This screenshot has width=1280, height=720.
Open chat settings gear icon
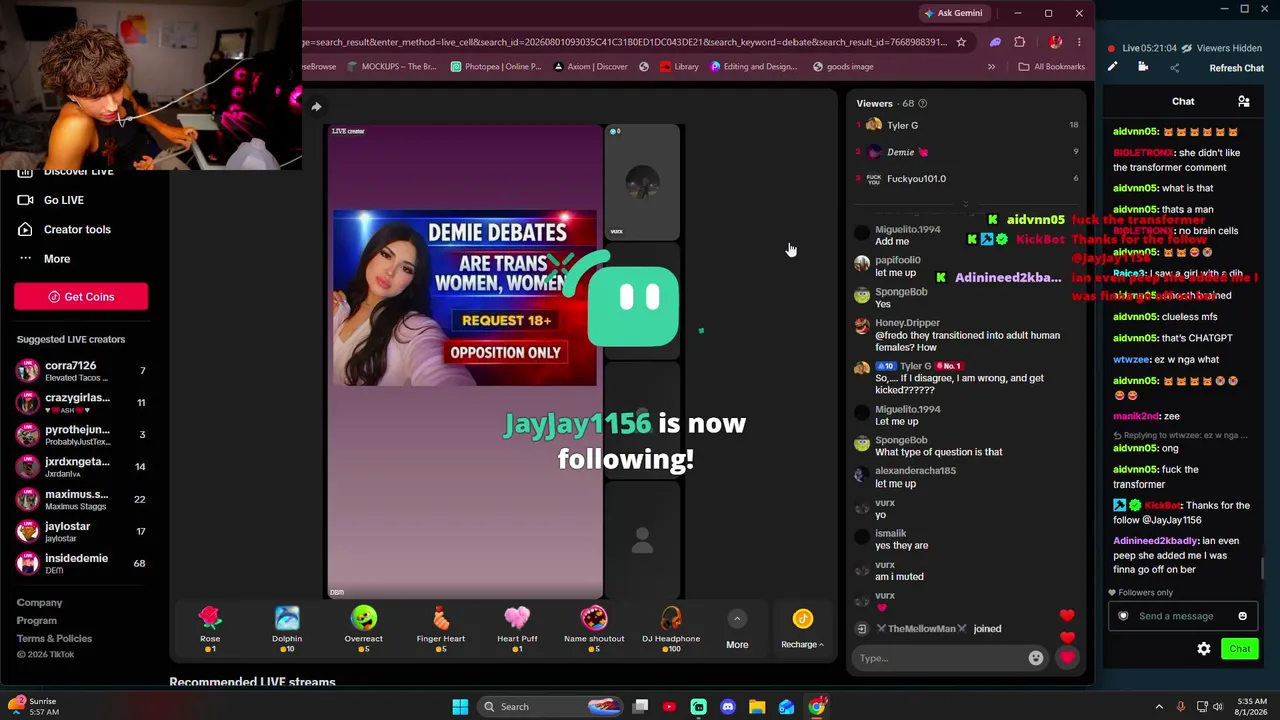point(1204,649)
